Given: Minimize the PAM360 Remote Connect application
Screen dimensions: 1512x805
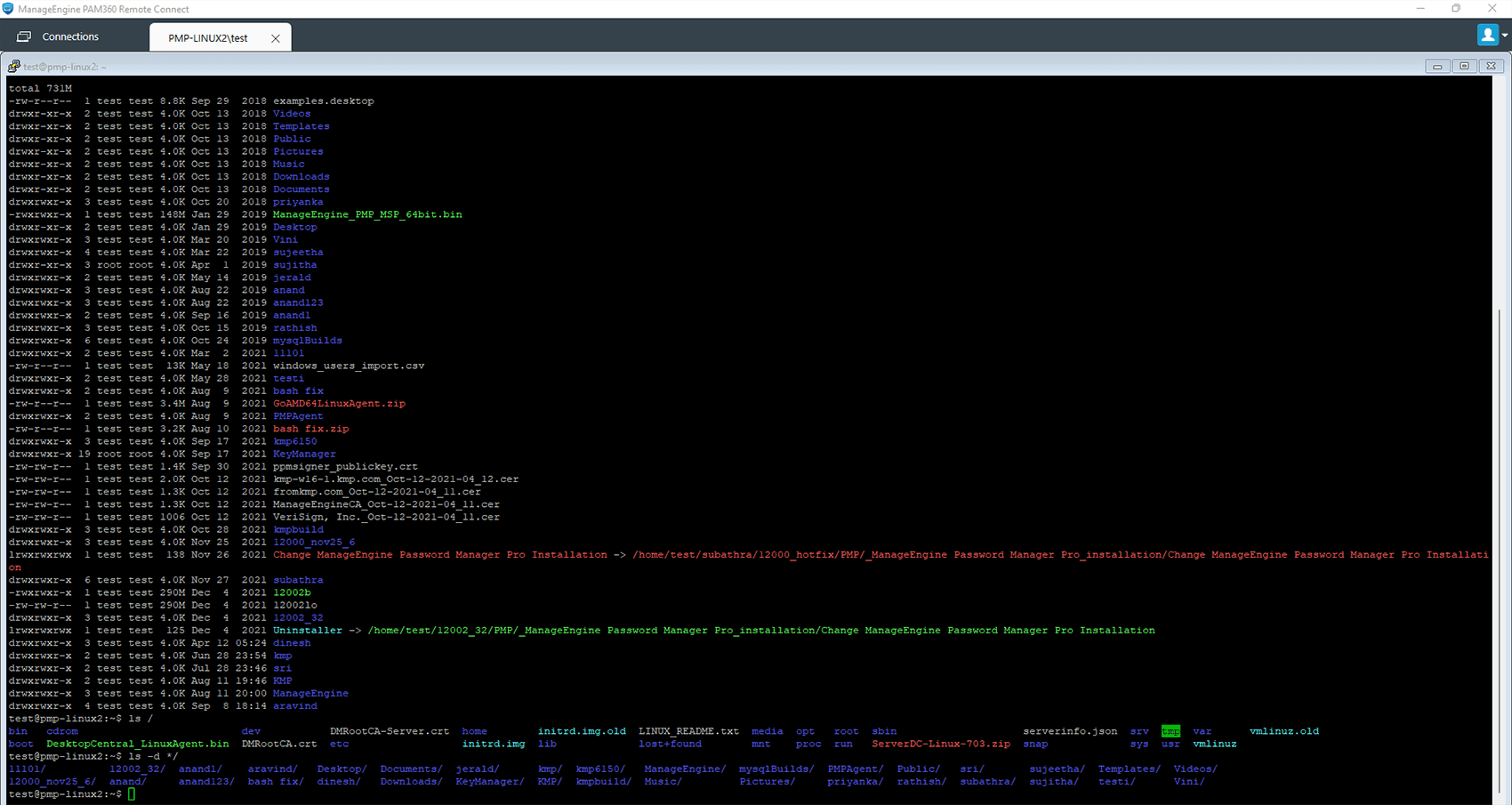Looking at the screenshot, I should click(x=1420, y=9).
